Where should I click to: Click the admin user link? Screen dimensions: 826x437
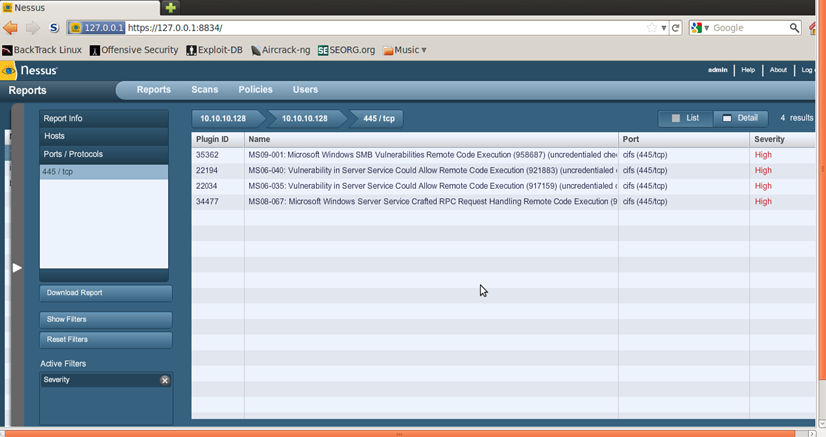pyautogui.click(x=717, y=69)
